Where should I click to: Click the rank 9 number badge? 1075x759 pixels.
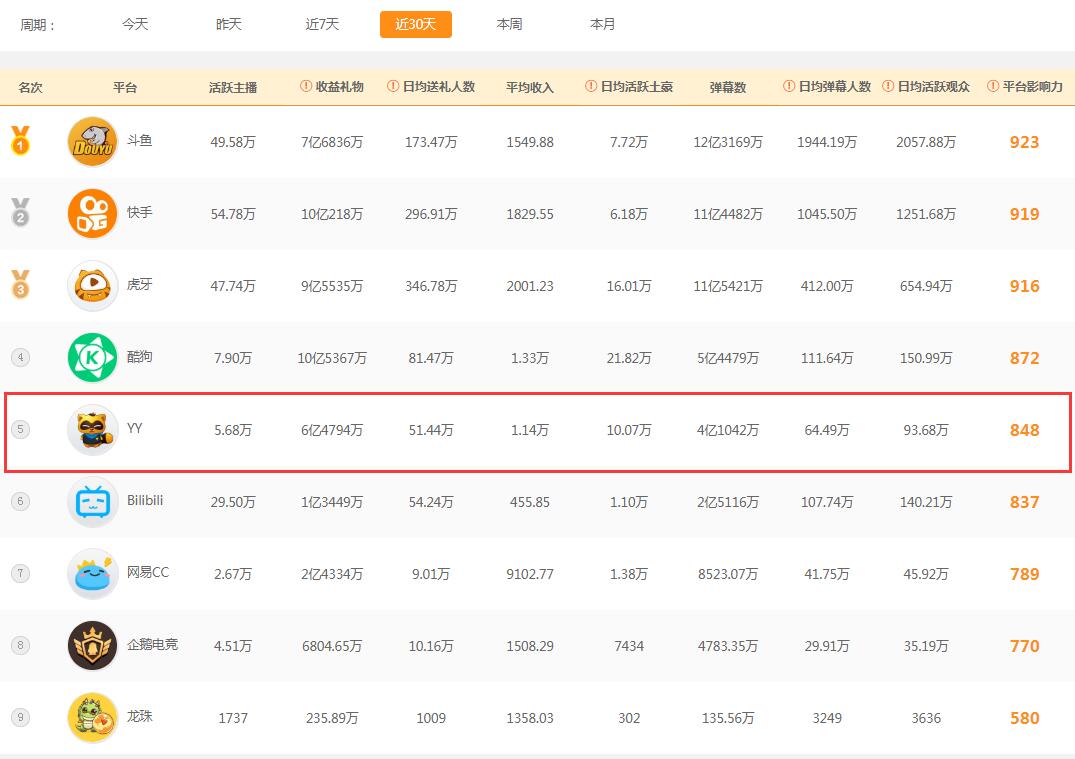[x=21, y=717]
